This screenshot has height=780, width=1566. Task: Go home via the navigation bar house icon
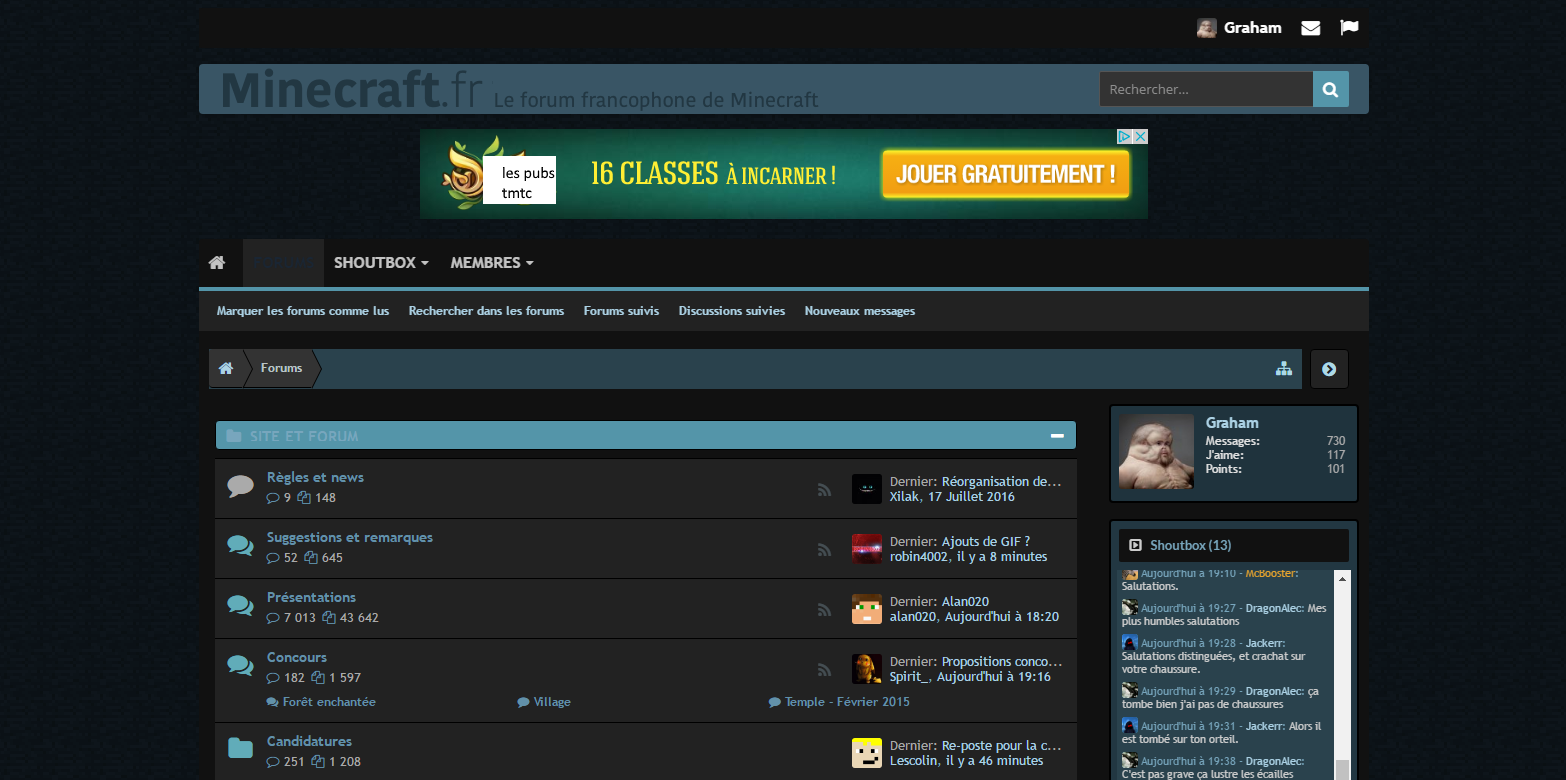pyautogui.click(x=217, y=263)
